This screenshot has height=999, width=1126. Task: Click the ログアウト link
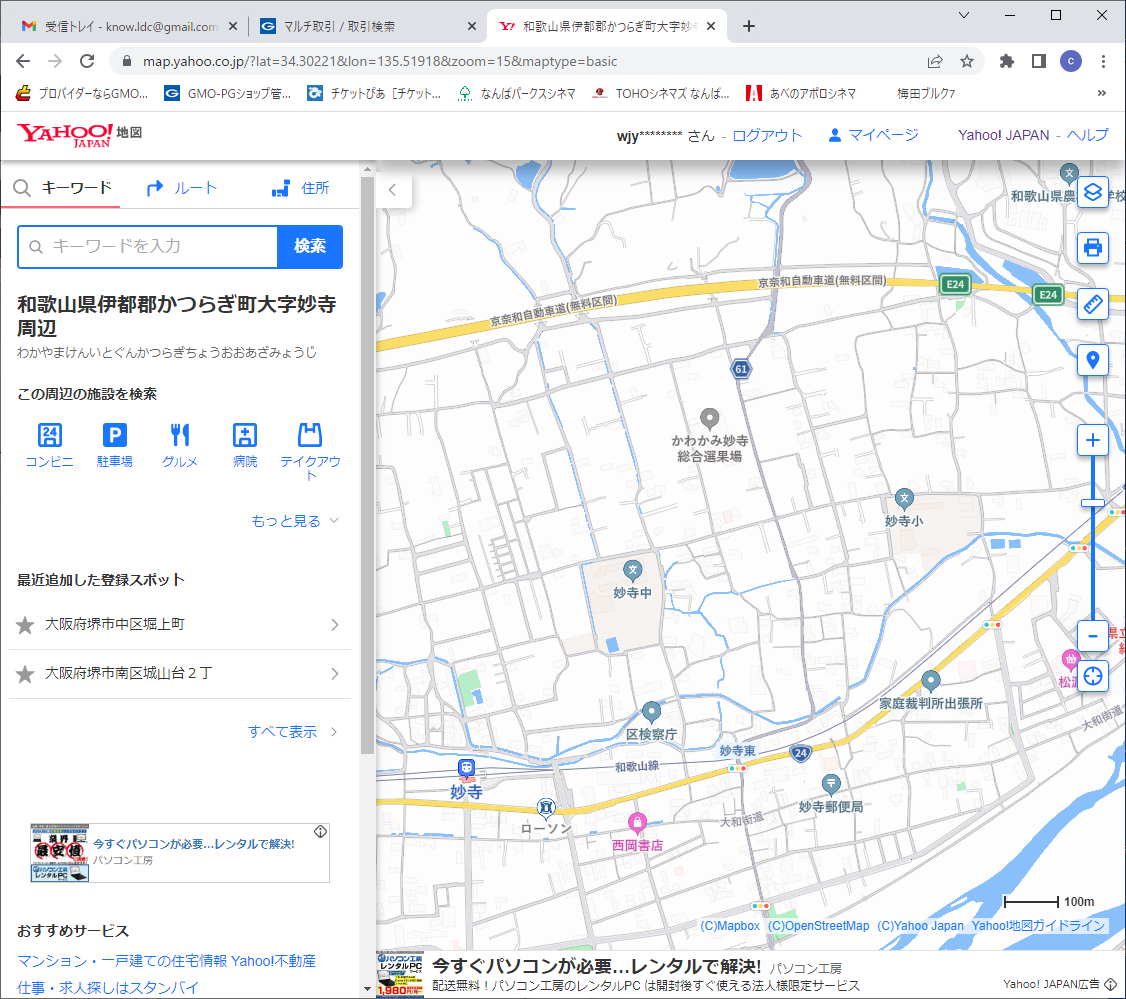pos(767,136)
